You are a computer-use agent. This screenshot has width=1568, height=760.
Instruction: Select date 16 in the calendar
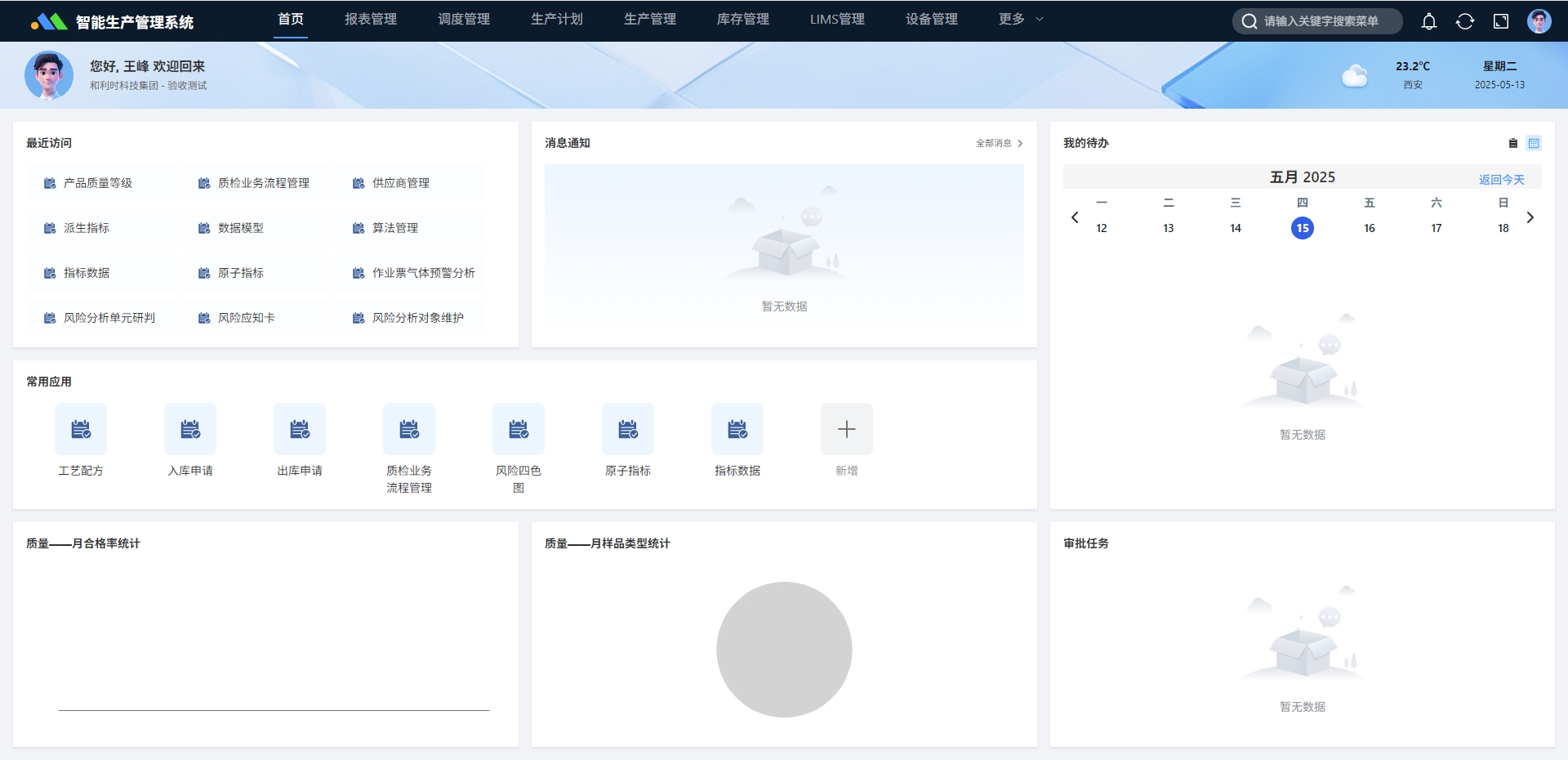point(1369,228)
